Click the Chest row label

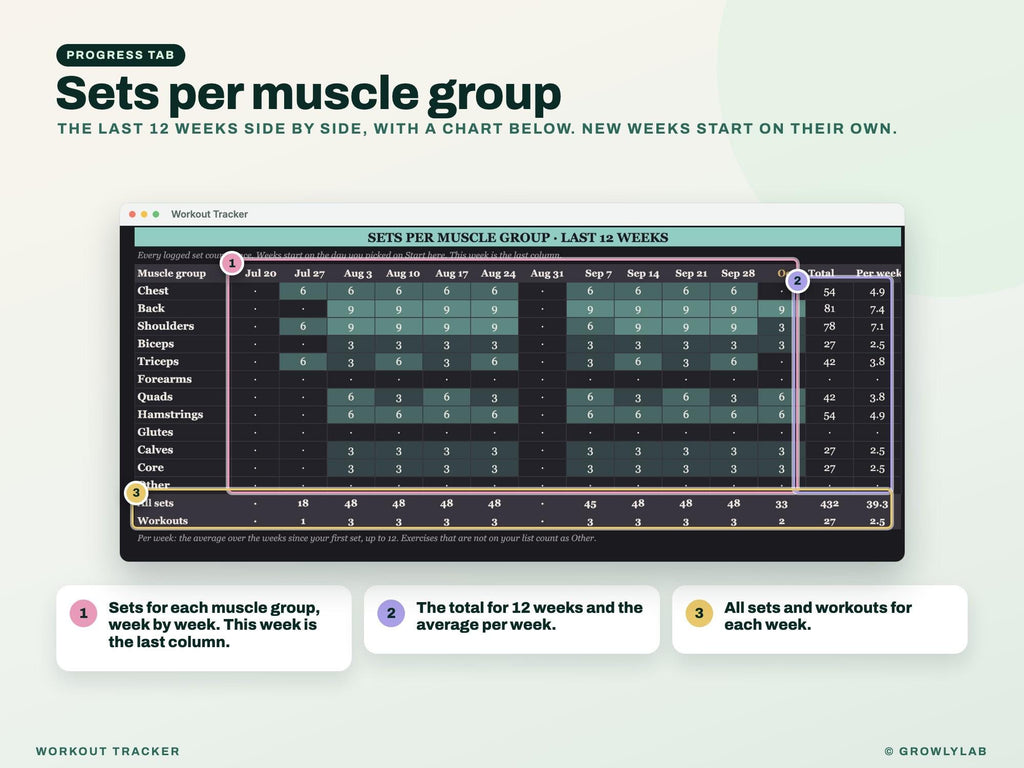(x=152, y=291)
